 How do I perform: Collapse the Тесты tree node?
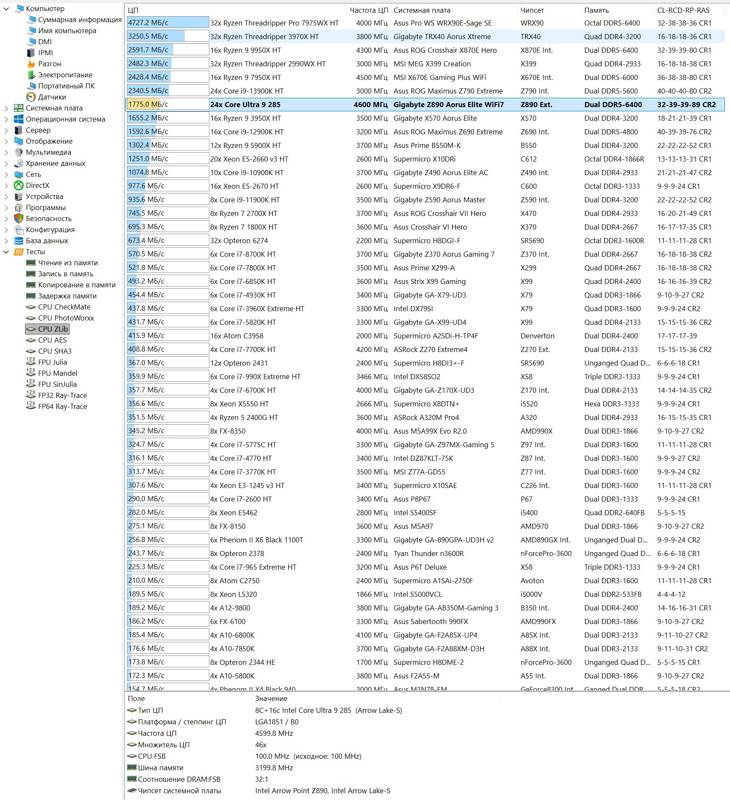click(x=7, y=252)
